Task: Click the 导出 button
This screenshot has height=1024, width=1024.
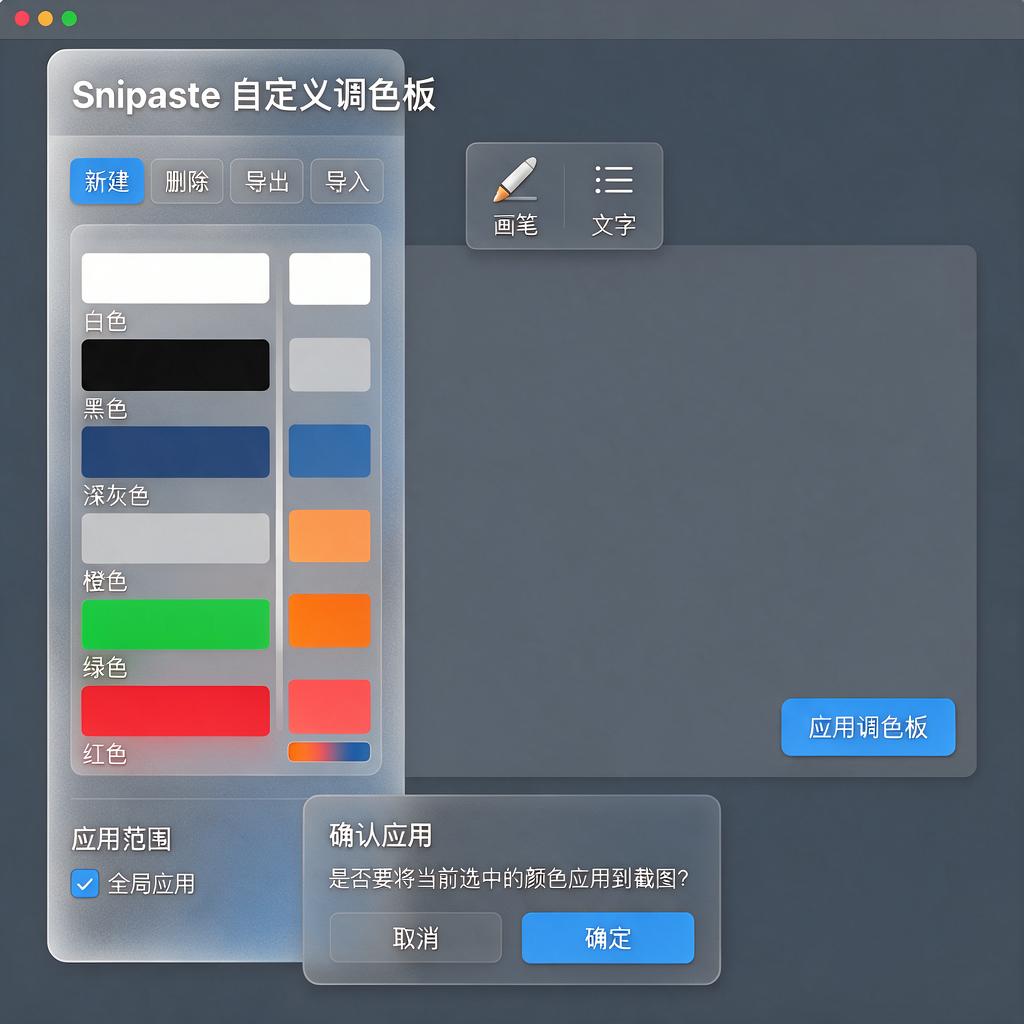Action: point(266,181)
